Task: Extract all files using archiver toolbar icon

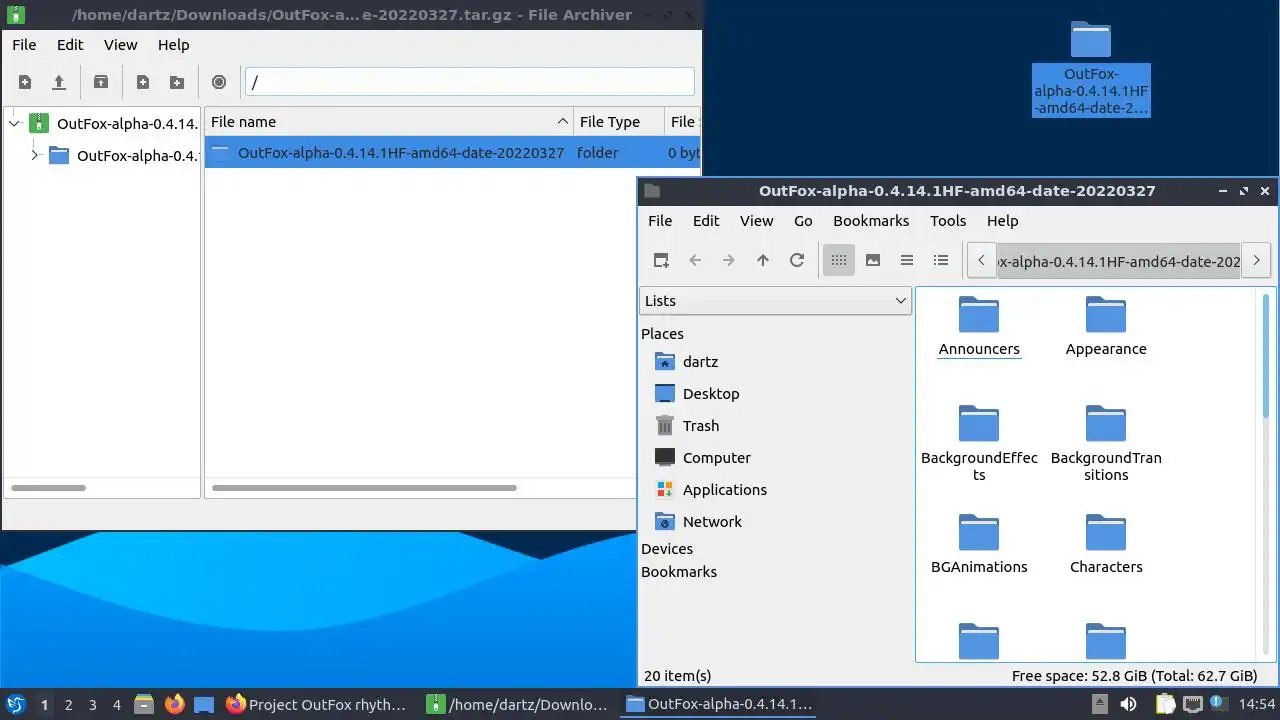Action: coord(101,82)
